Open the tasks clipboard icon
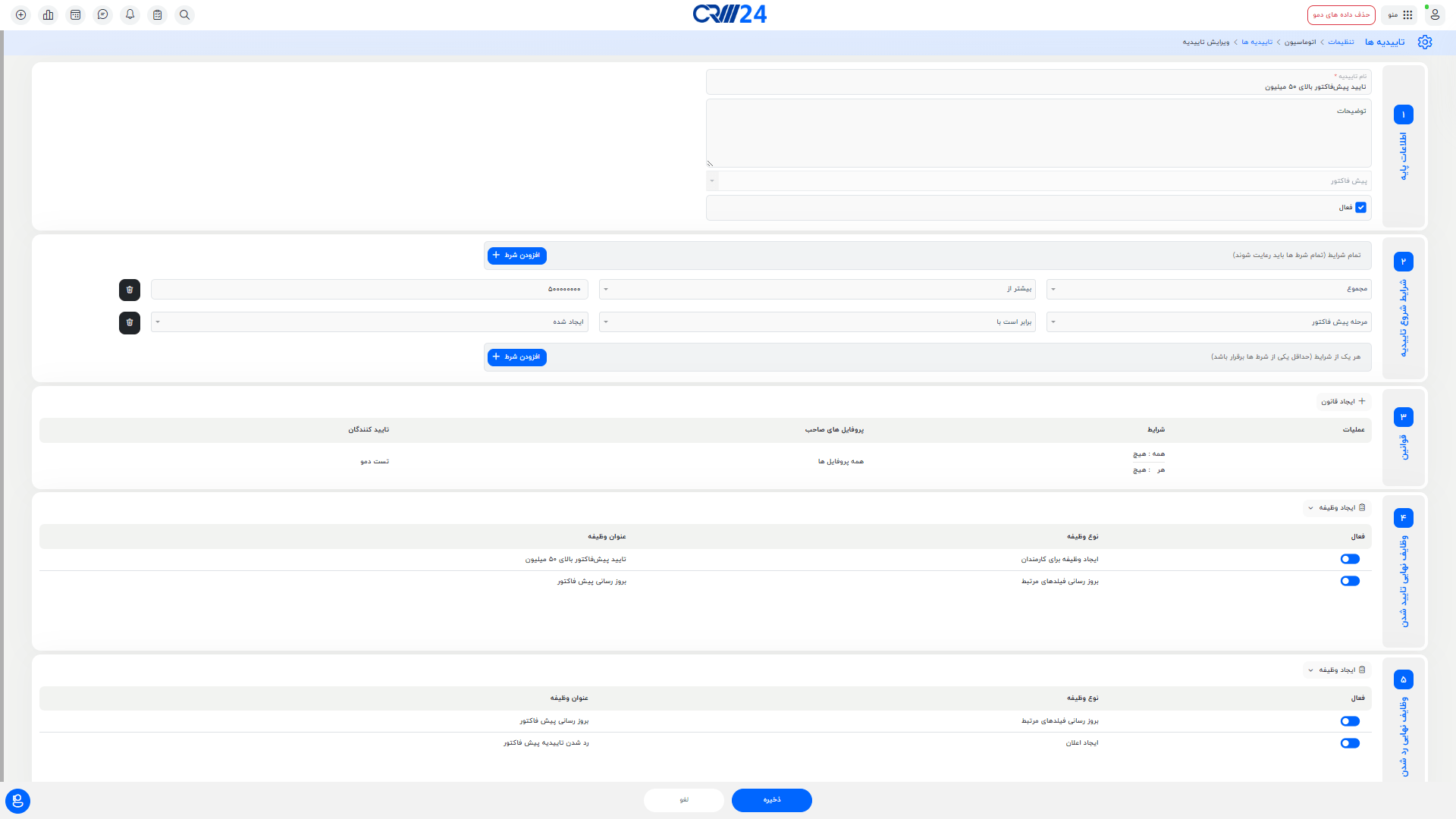 coord(157,14)
